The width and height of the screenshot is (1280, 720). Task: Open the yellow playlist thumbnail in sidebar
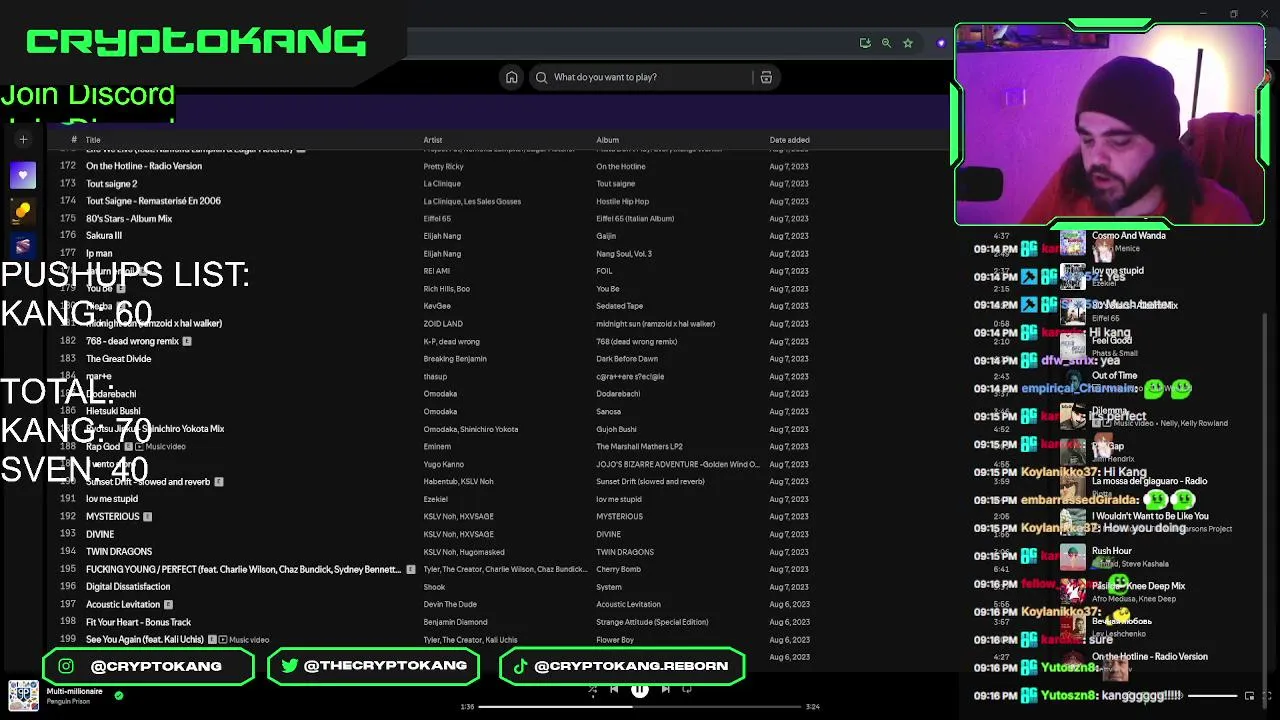point(23,211)
